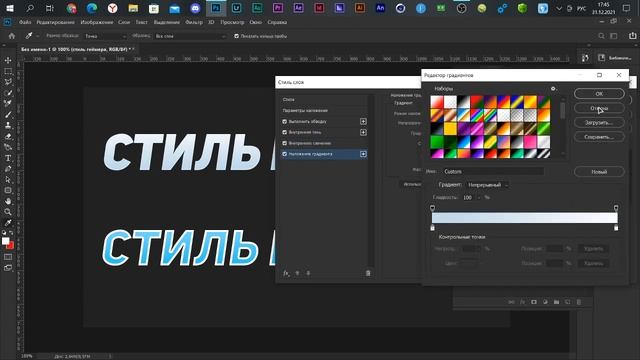The width and height of the screenshot is (640, 360).
Task: Select the Path Selection arrow tool
Action: [8, 180]
